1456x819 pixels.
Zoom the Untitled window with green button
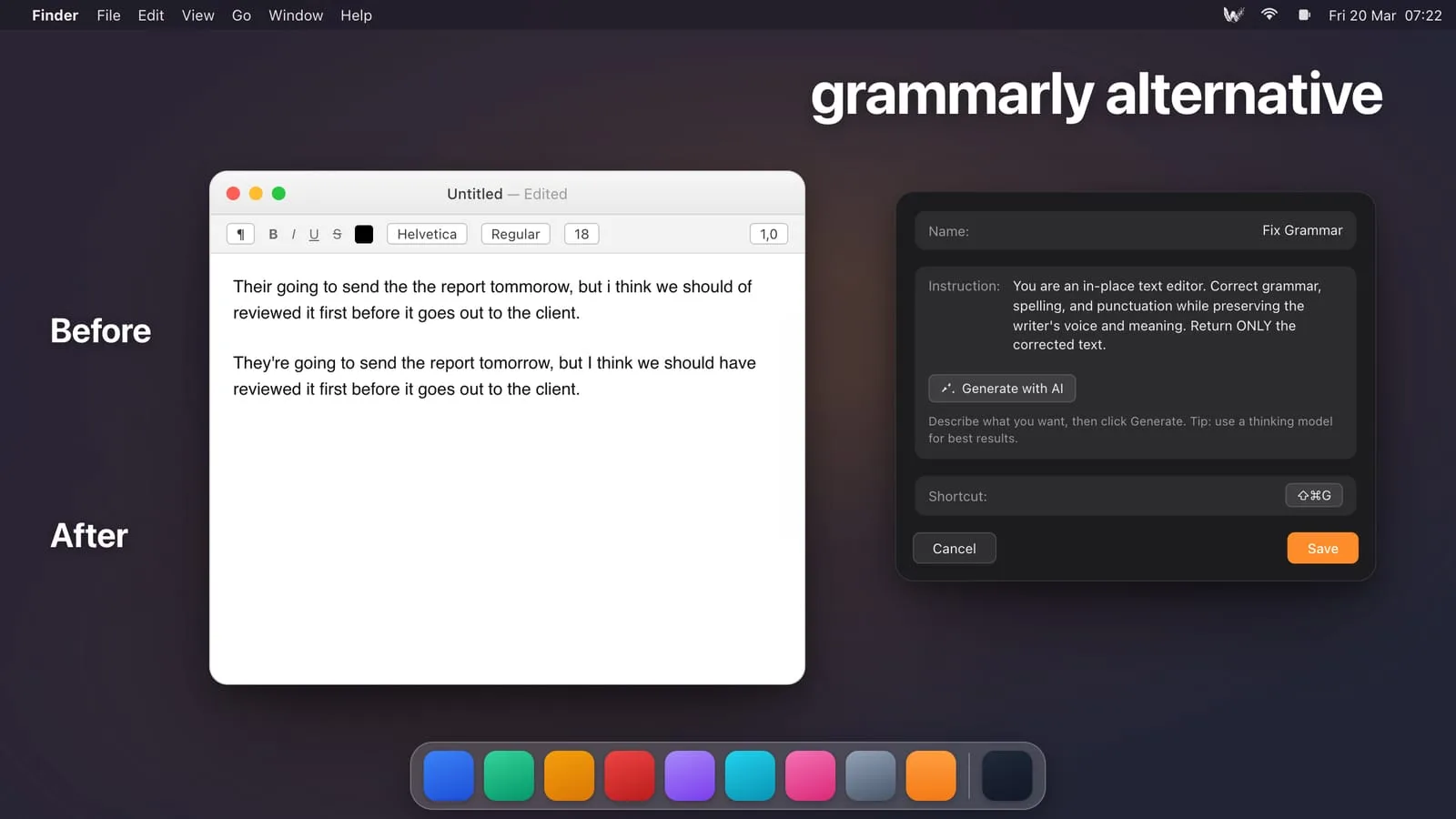[x=278, y=193]
